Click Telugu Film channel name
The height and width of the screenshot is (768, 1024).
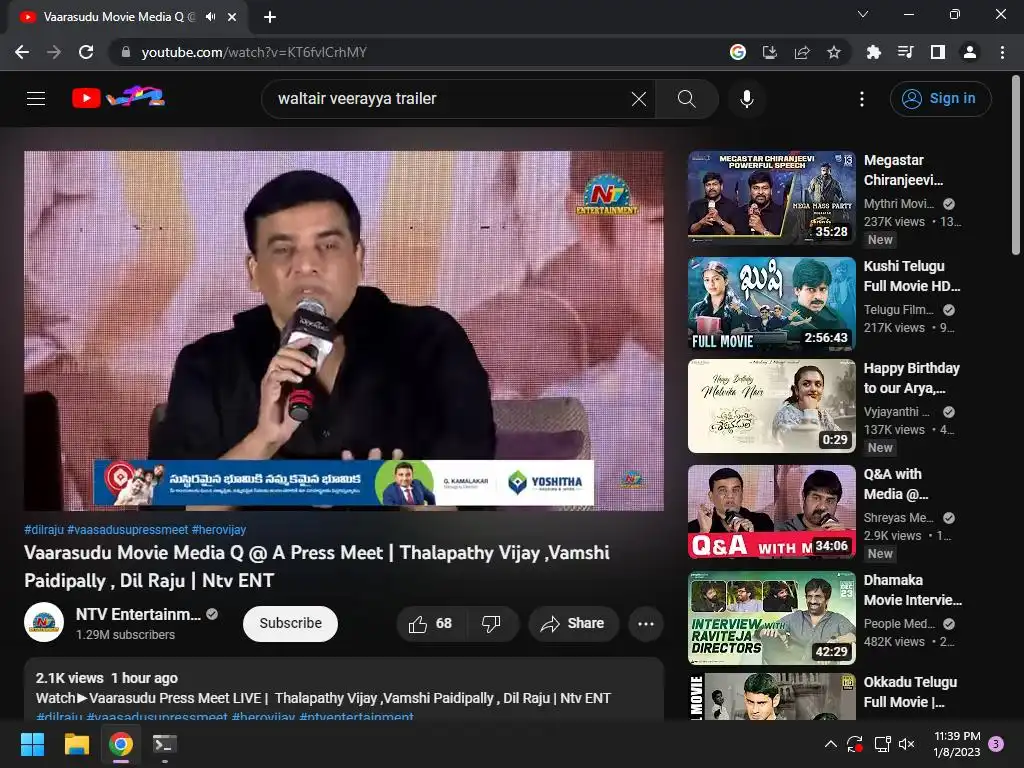click(899, 310)
